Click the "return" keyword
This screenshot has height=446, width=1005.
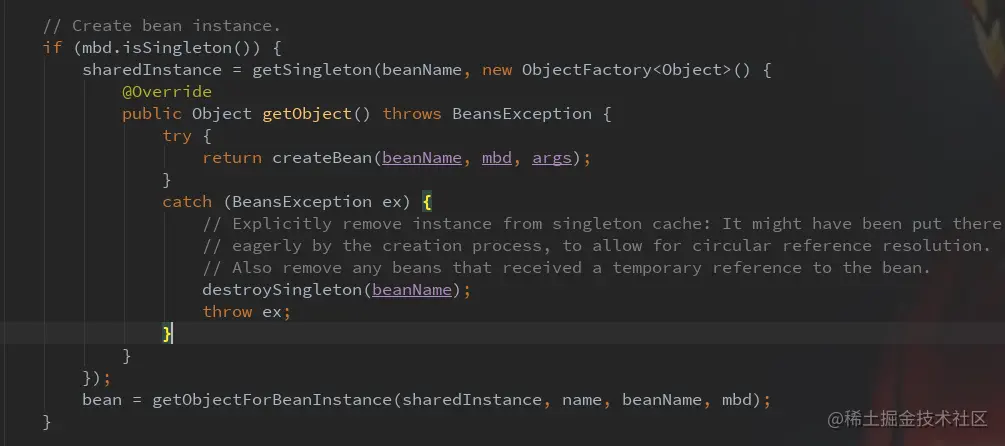pos(232,158)
